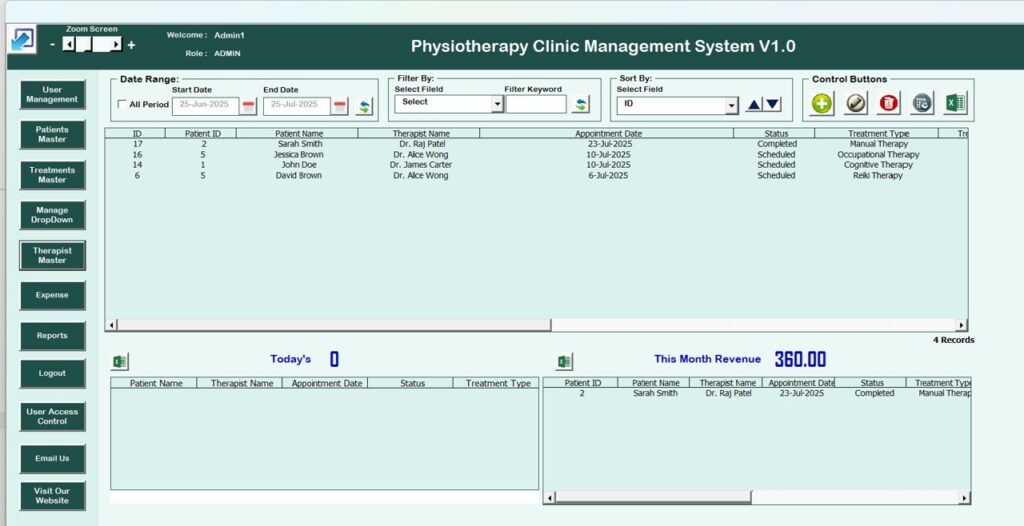Click the Date Range refresh icon
The height and width of the screenshot is (526, 1024).
tap(364, 106)
